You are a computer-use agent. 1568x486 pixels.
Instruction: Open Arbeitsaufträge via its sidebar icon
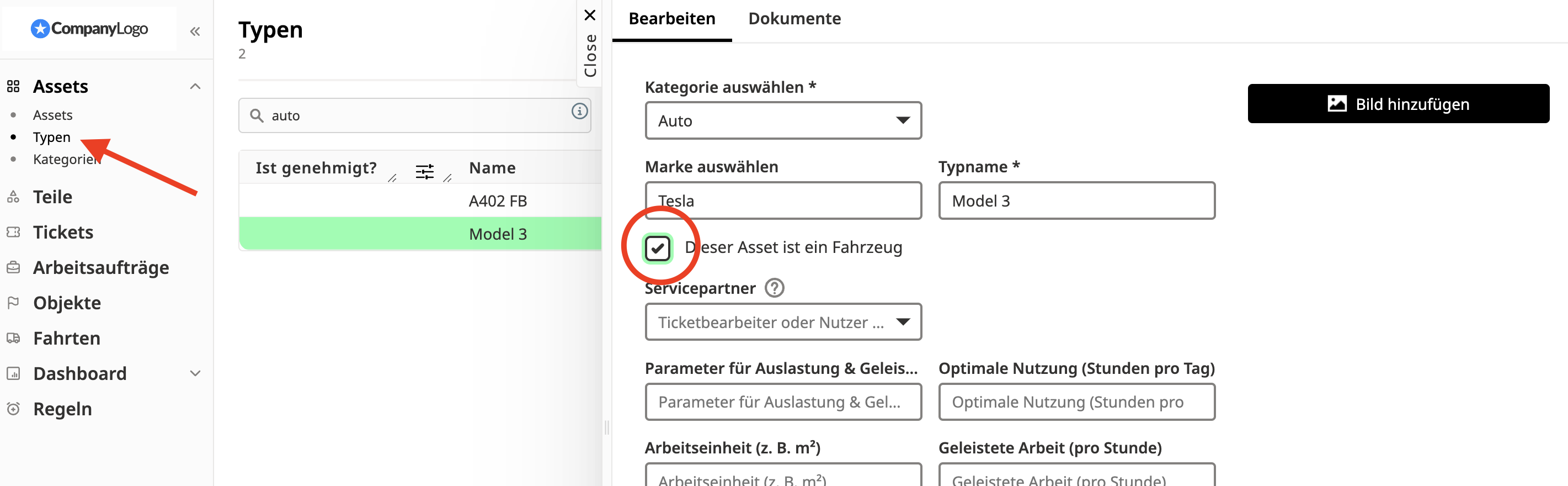(x=13, y=267)
